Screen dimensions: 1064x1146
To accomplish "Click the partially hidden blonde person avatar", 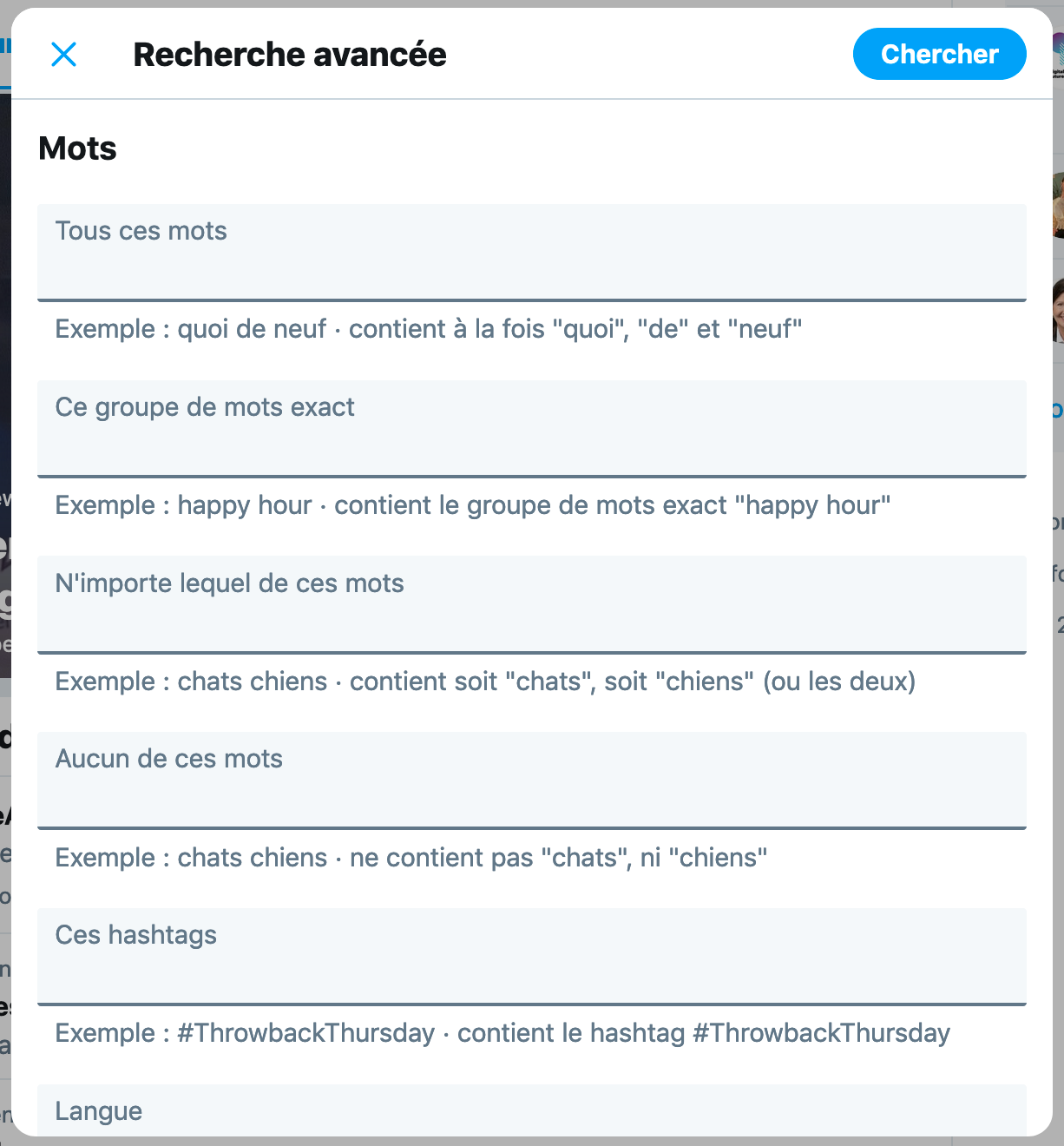I will click(1058, 205).
